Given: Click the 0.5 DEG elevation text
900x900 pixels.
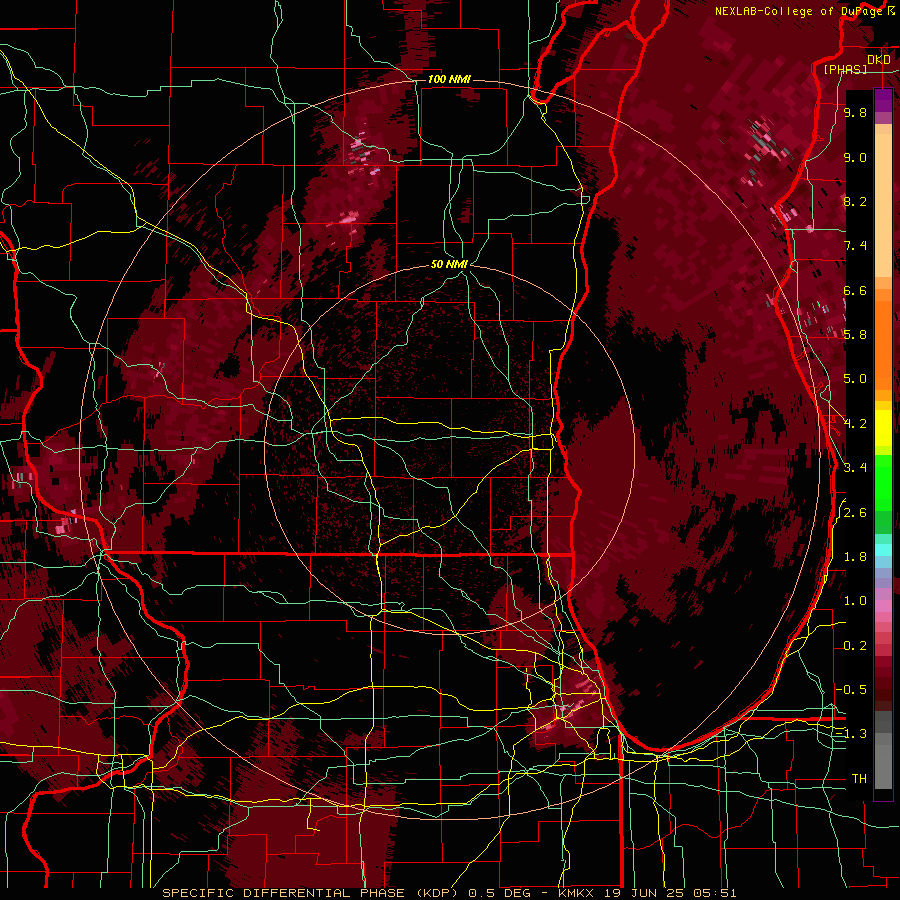Looking at the screenshot, I should click(498, 893).
